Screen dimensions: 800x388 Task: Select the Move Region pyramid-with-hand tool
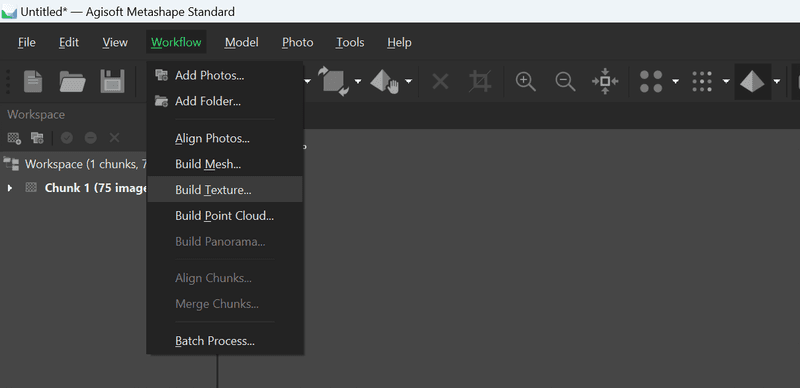[384, 81]
